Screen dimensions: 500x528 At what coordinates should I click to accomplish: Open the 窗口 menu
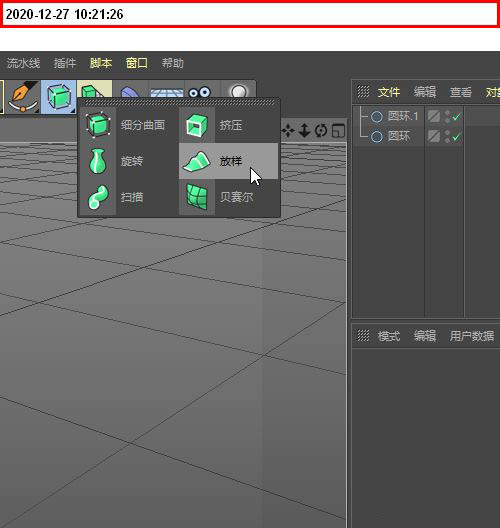136,63
